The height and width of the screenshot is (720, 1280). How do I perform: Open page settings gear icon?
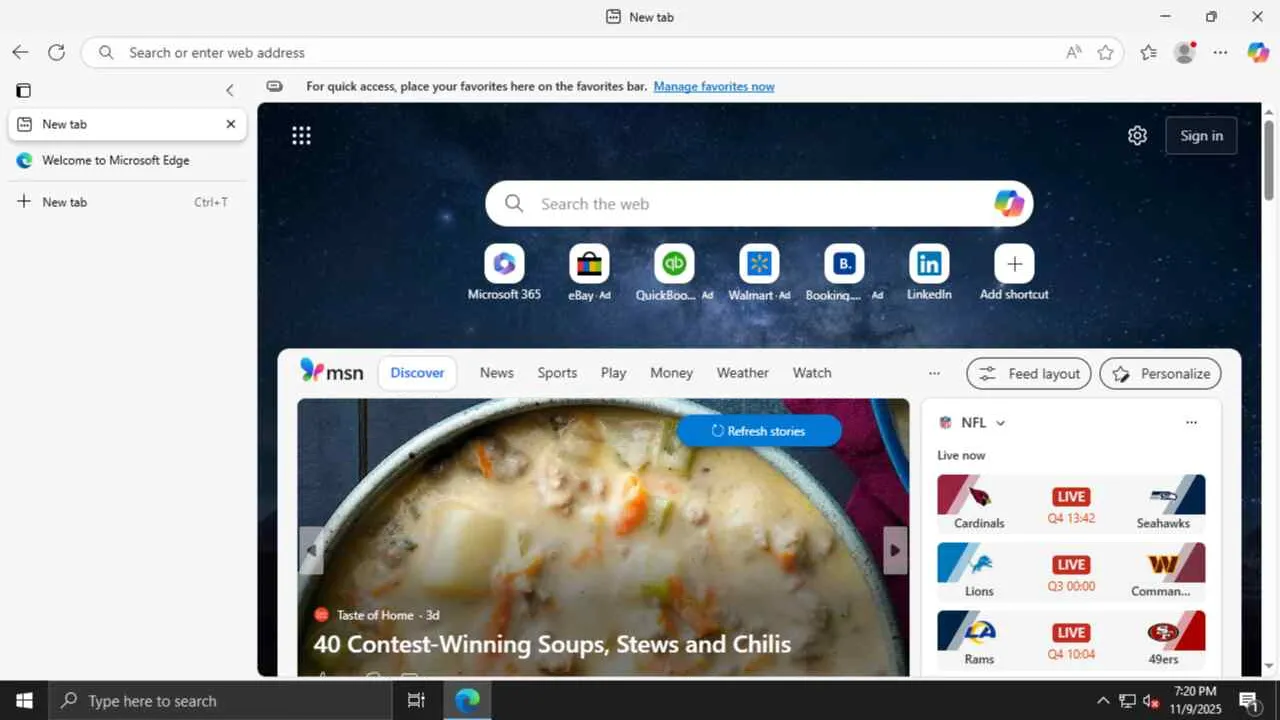click(1137, 135)
